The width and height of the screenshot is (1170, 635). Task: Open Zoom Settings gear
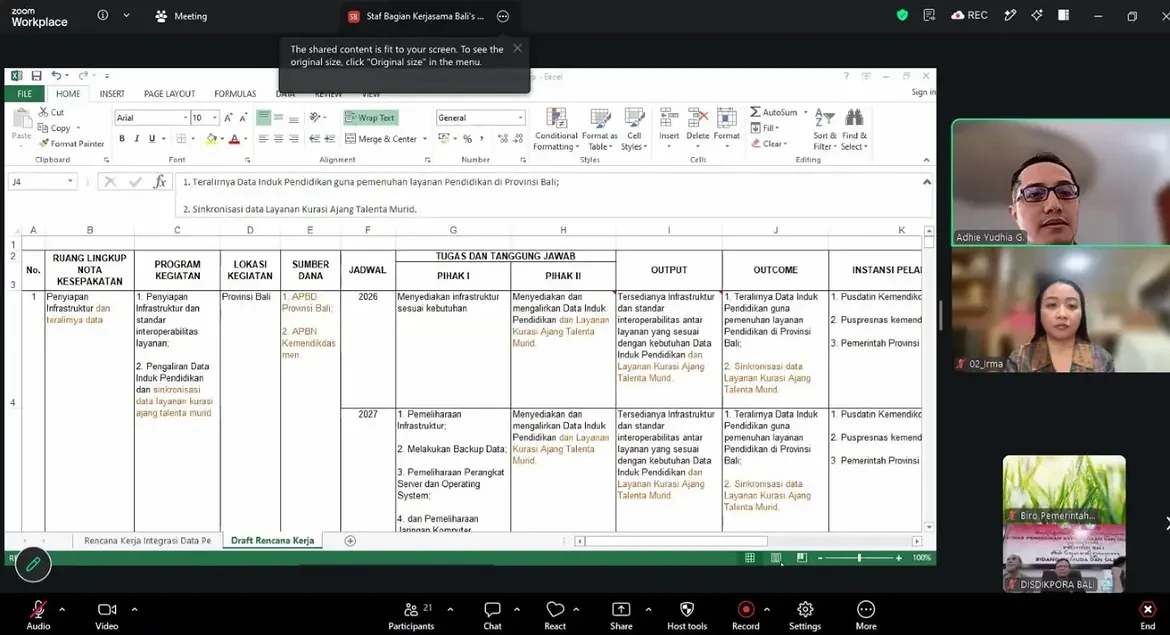pyautogui.click(x=805, y=615)
